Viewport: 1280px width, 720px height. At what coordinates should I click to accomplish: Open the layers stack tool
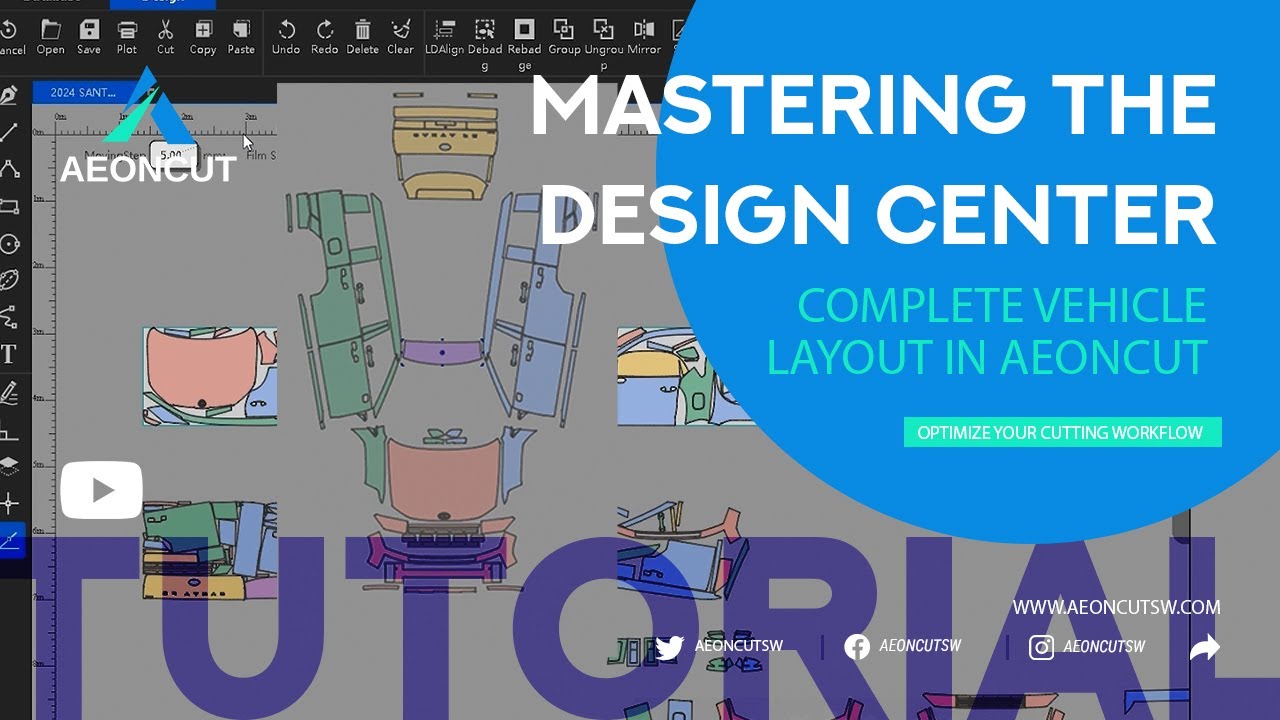click(9, 466)
